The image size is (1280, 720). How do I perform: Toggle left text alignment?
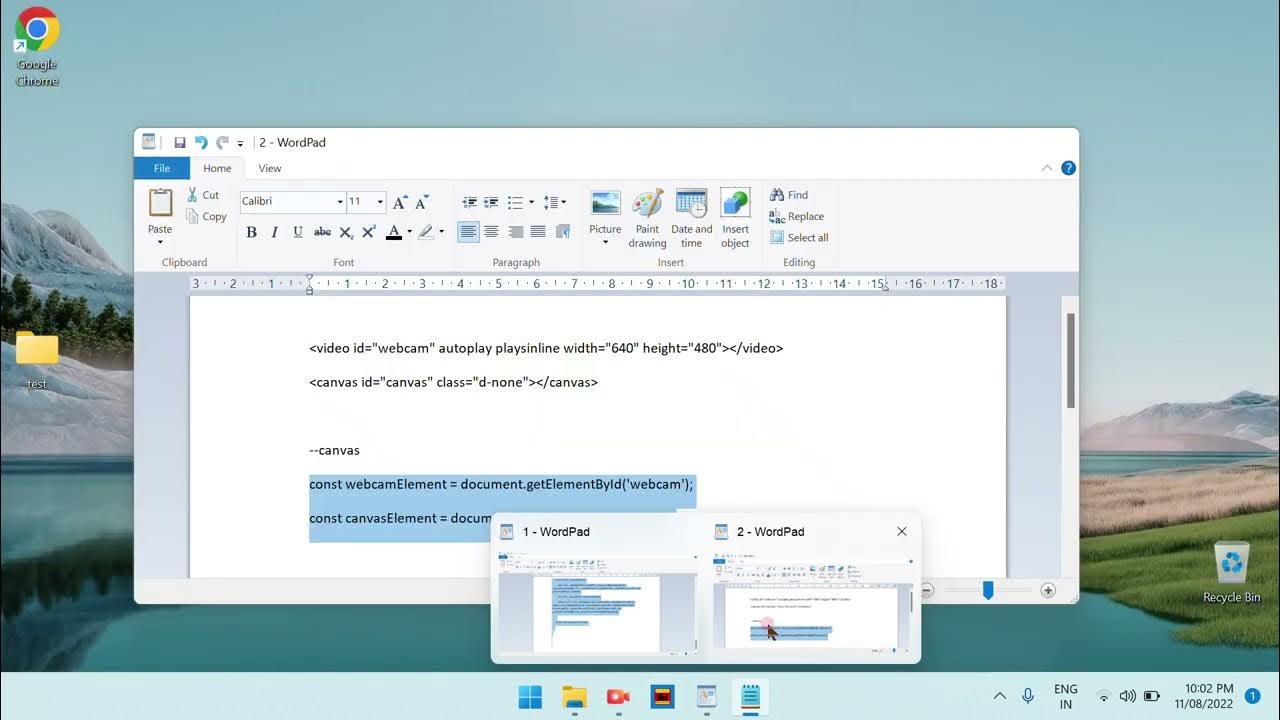(468, 232)
